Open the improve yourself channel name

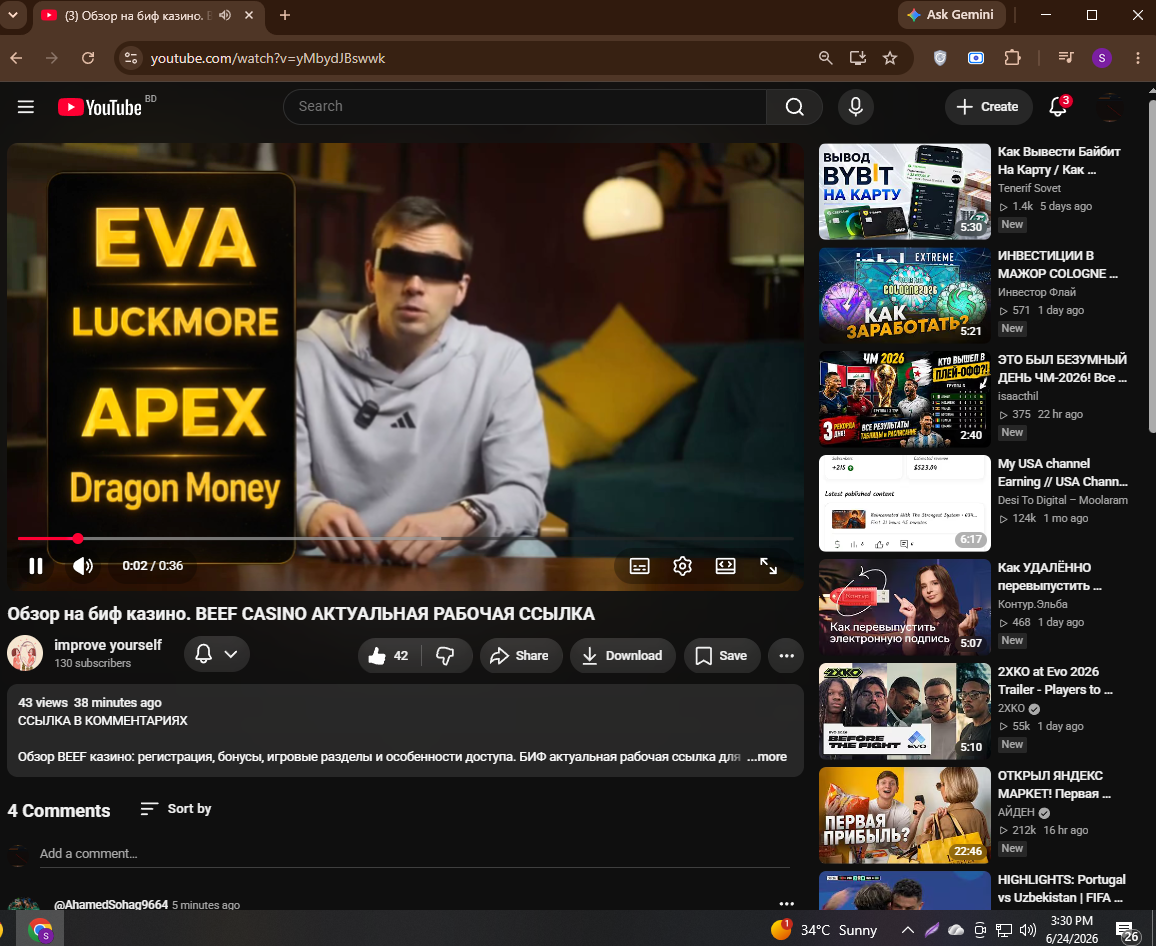pos(108,645)
